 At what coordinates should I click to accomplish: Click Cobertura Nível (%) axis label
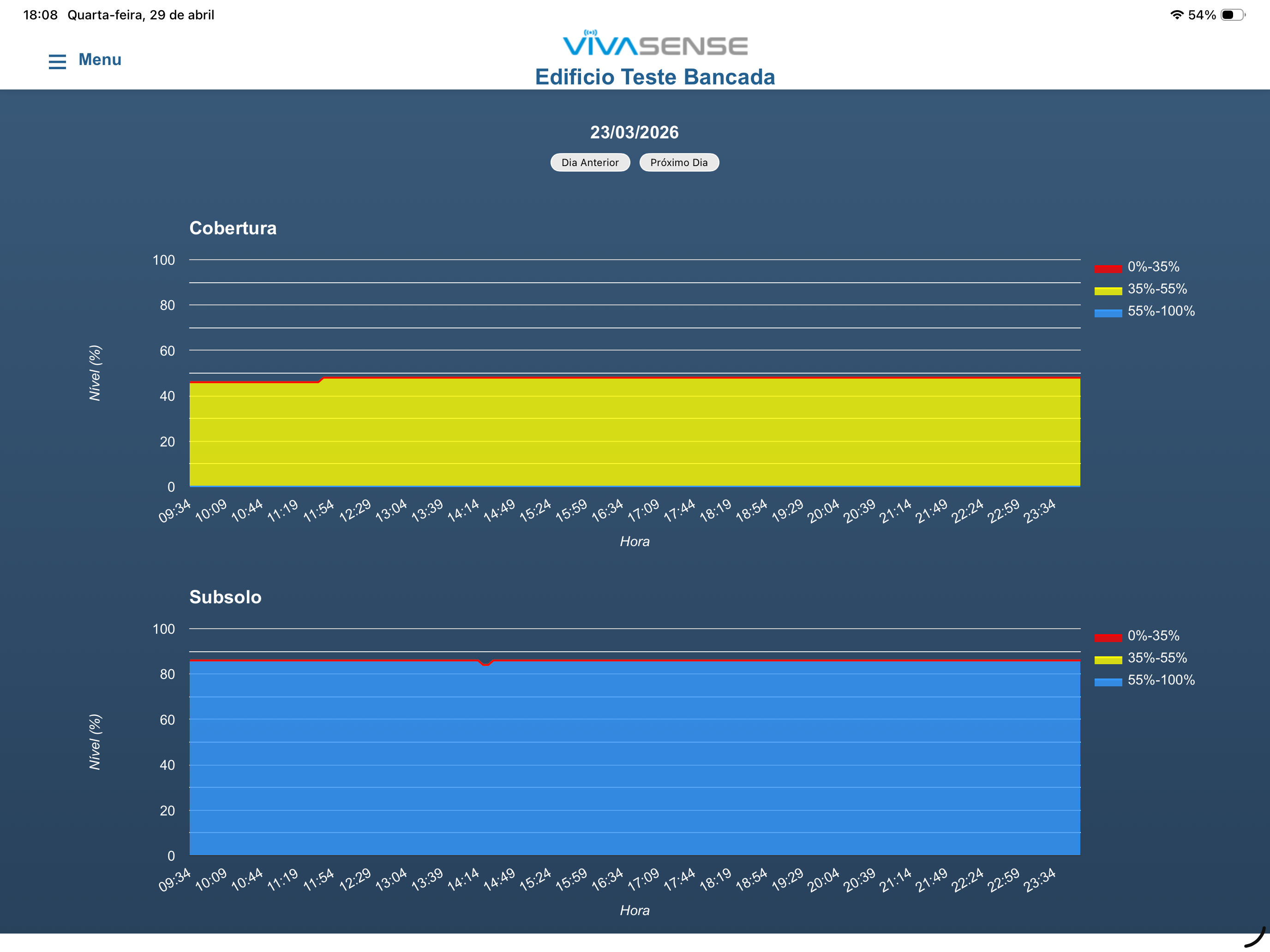tap(96, 373)
